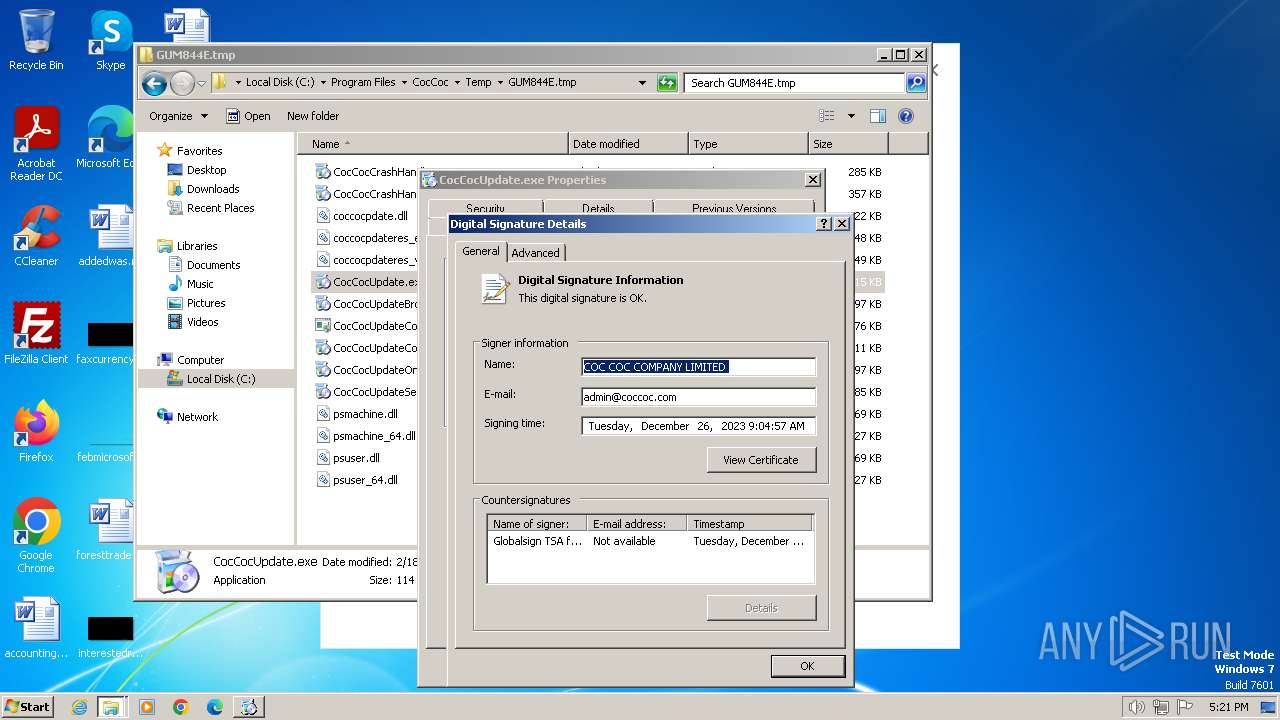
Task: Open Firefox desktop icon
Action: coord(36,433)
